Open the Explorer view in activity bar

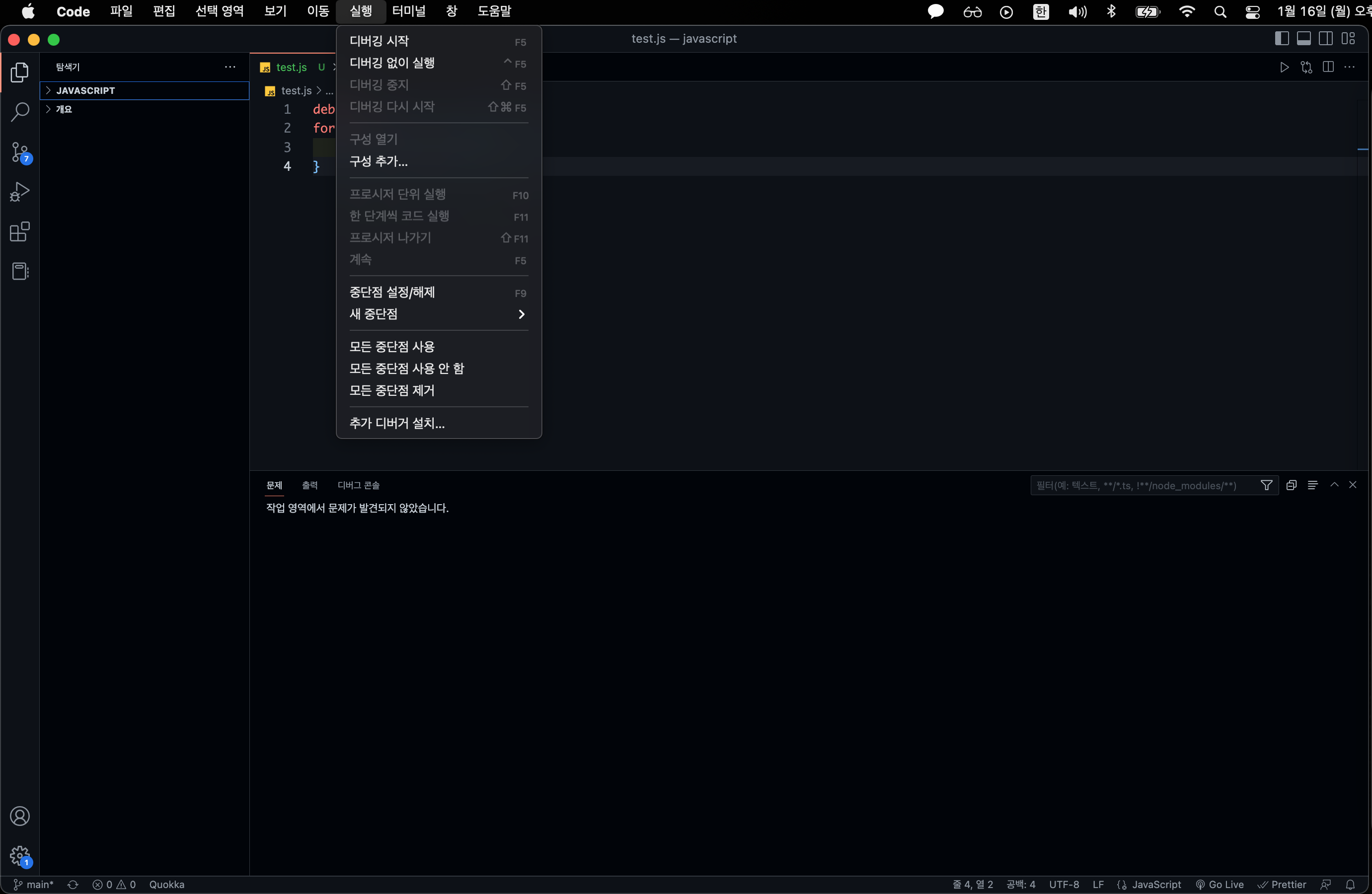pos(19,72)
